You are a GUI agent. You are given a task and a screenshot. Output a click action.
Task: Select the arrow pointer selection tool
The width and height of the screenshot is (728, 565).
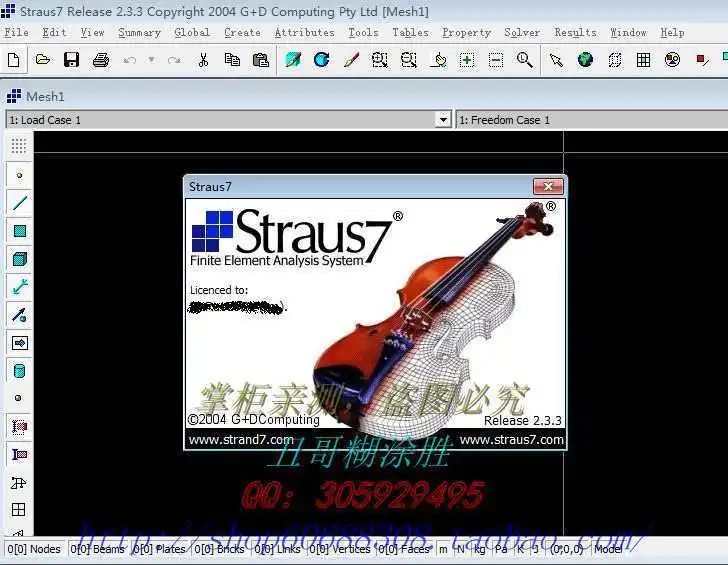click(556, 60)
